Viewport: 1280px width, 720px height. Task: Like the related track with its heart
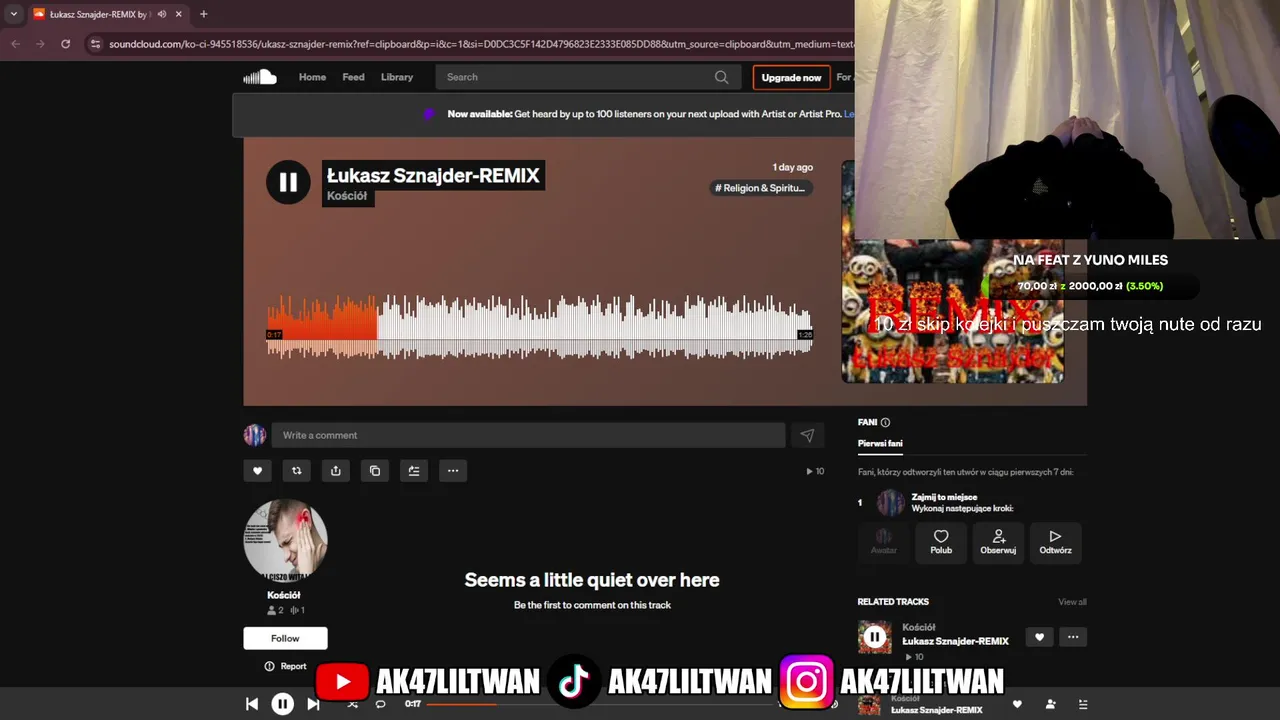pos(1039,637)
